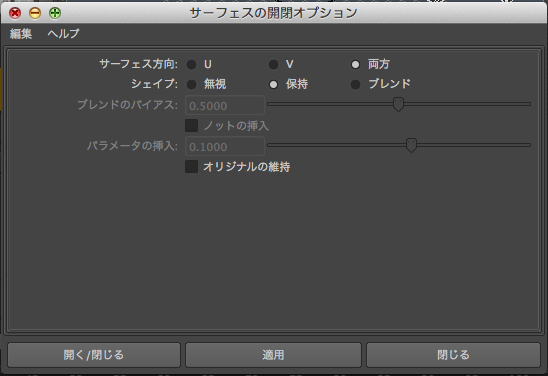Click the サーフェス方向 label
This screenshot has width=548, height=376.
(x=139, y=64)
